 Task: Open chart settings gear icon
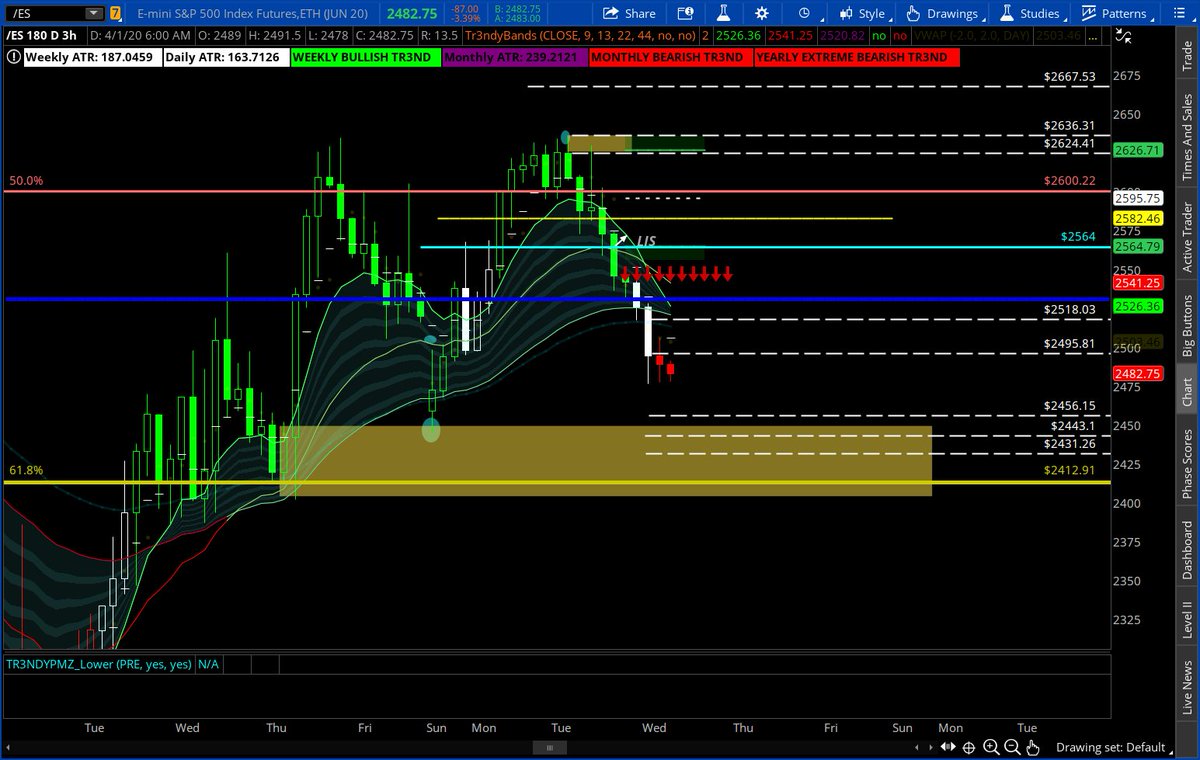click(763, 13)
